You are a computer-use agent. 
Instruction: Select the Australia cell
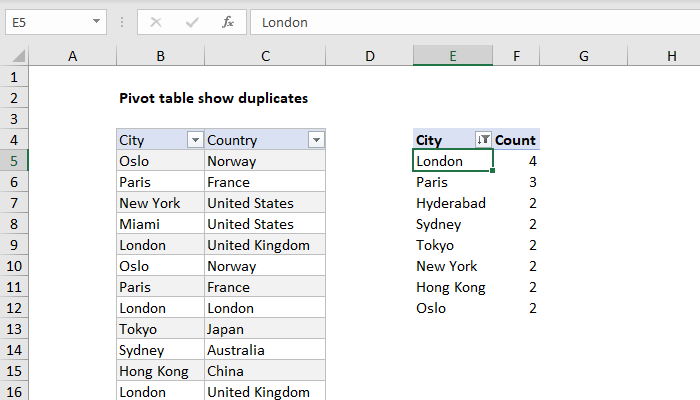(265, 350)
